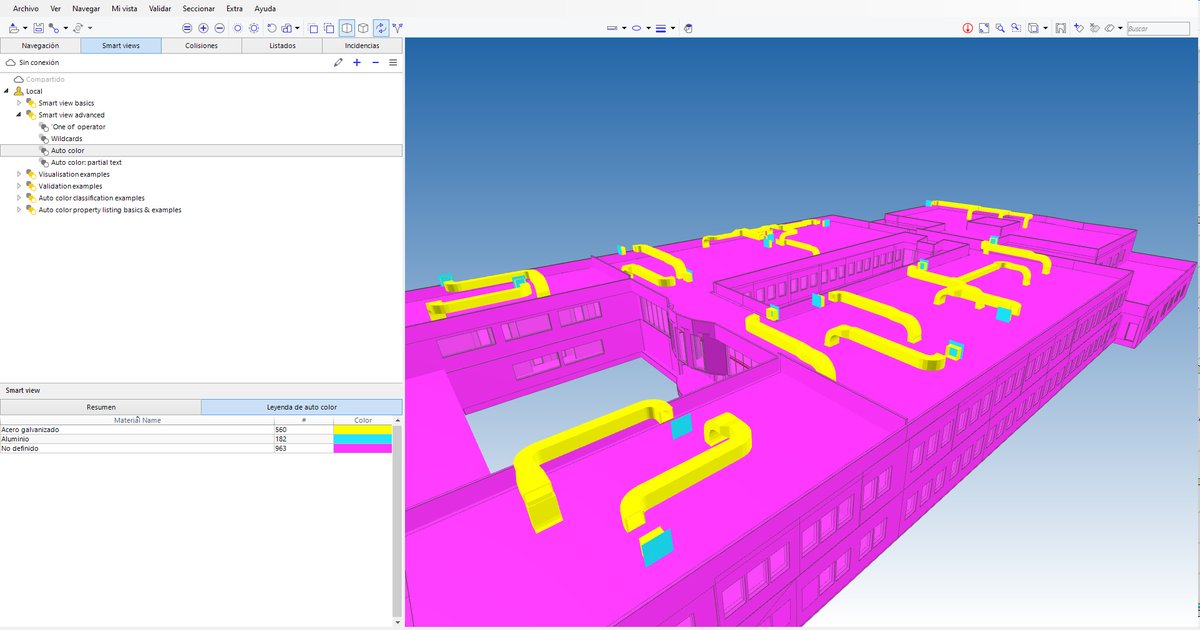Click the ellipse shape tool icon

coord(637,28)
